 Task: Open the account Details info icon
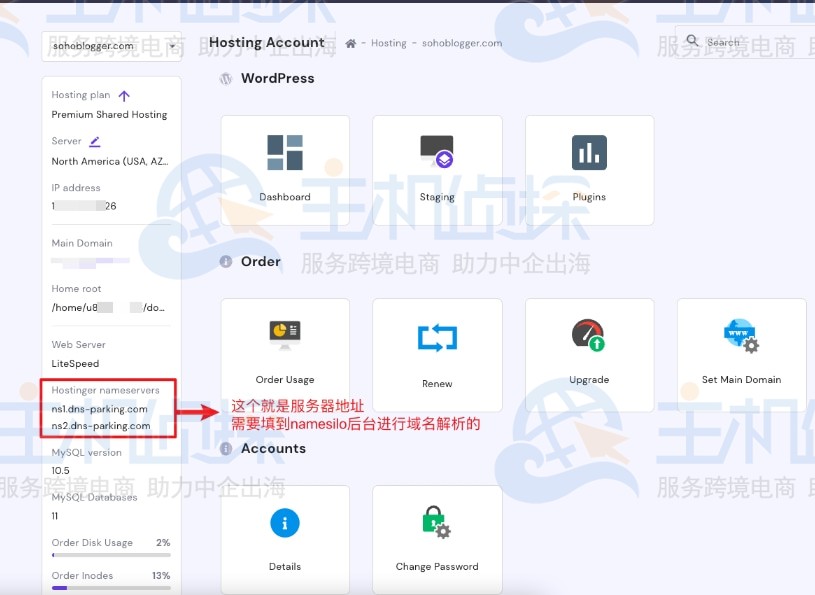tap(285, 523)
